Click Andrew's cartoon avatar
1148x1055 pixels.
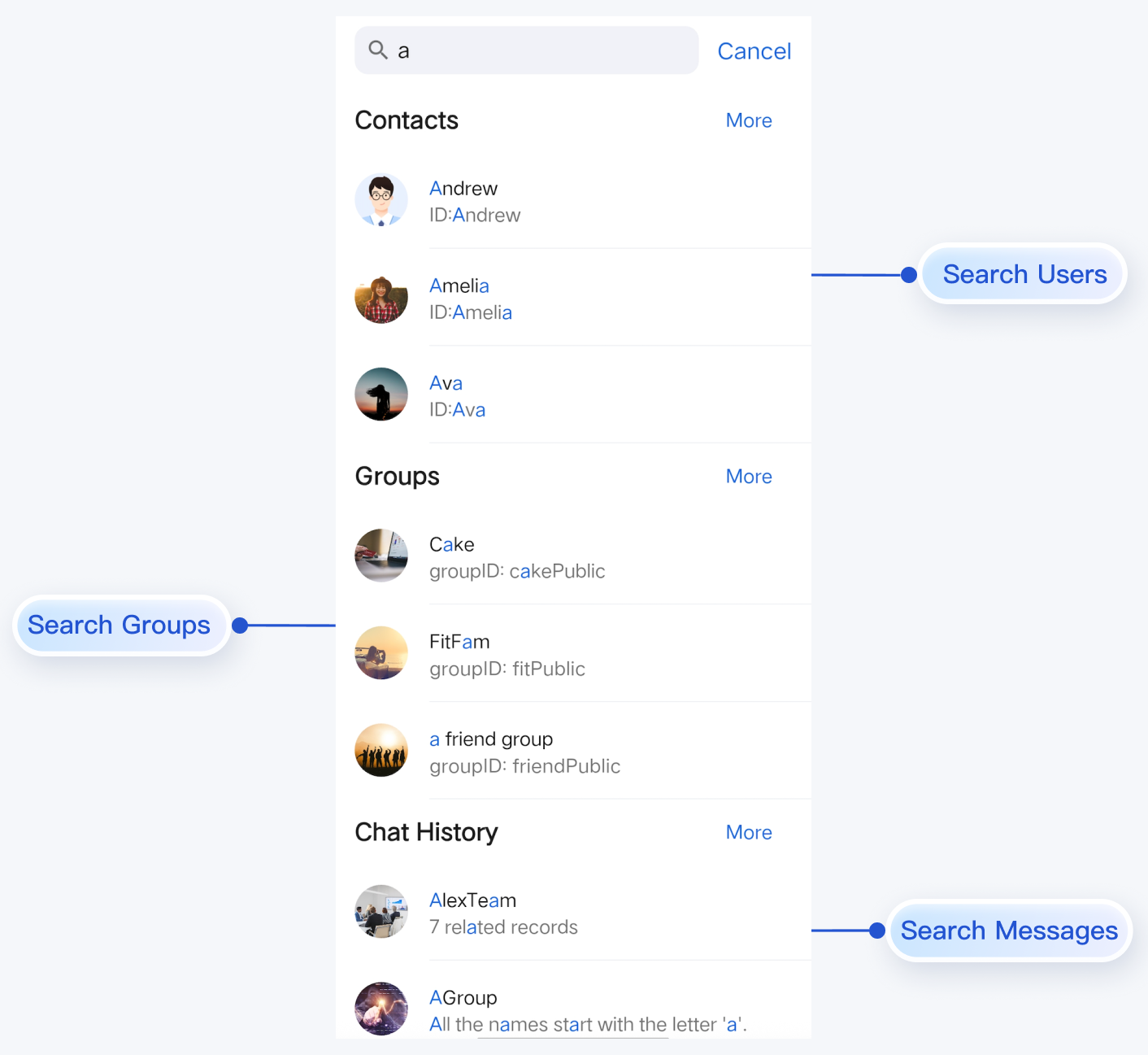pyautogui.click(x=381, y=200)
